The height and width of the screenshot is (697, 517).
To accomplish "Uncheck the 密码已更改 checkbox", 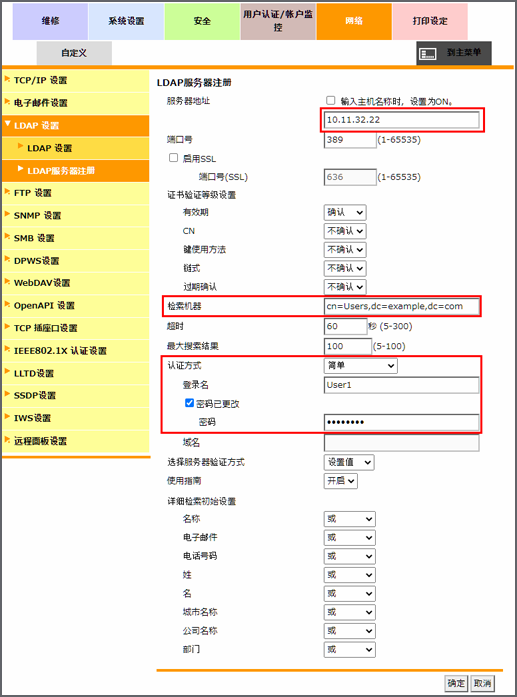I will tap(189, 403).
